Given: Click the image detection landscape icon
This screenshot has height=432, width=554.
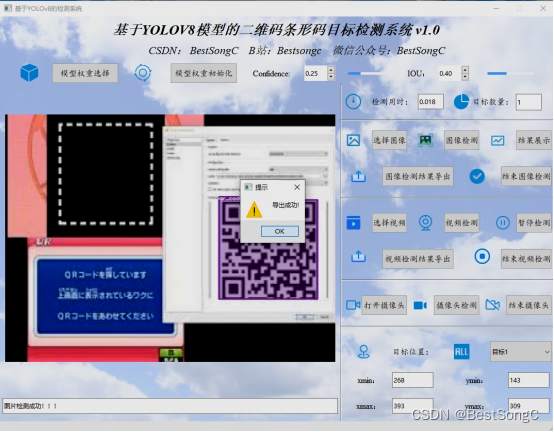Looking at the screenshot, I should [425, 140].
